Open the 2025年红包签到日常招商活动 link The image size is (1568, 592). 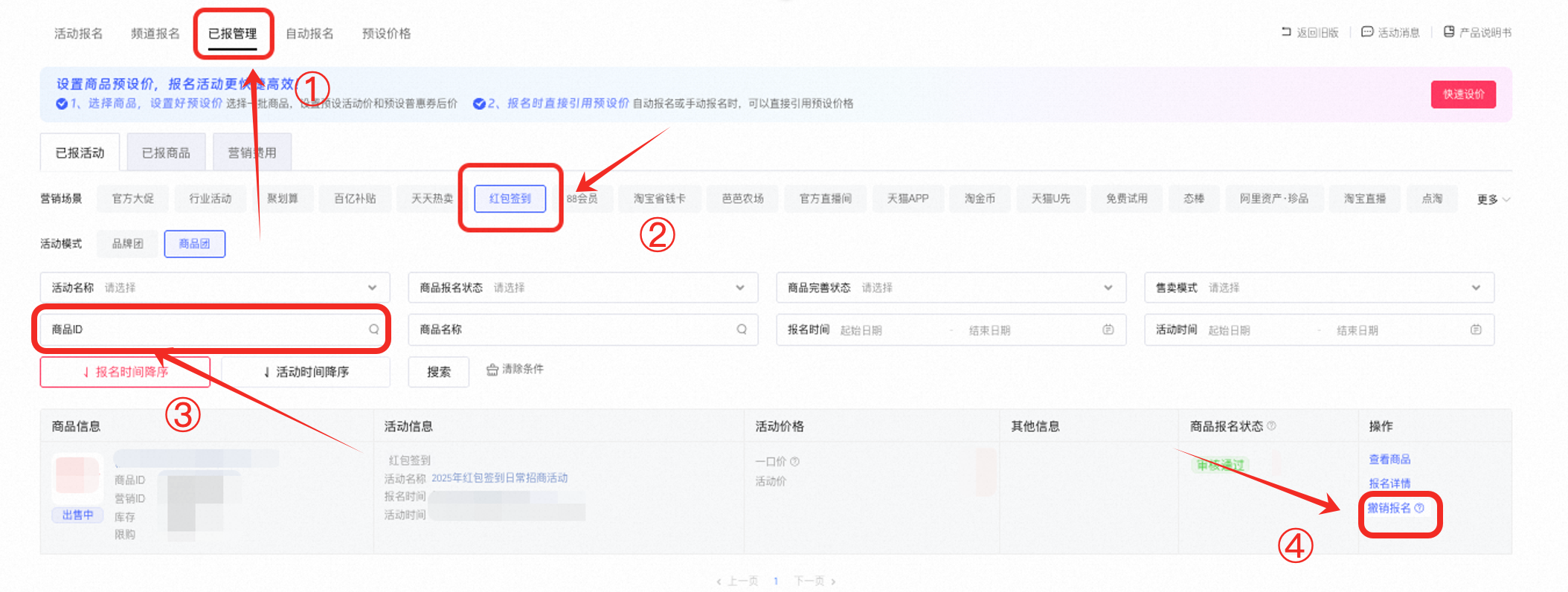pyautogui.click(x=500, y=478)
